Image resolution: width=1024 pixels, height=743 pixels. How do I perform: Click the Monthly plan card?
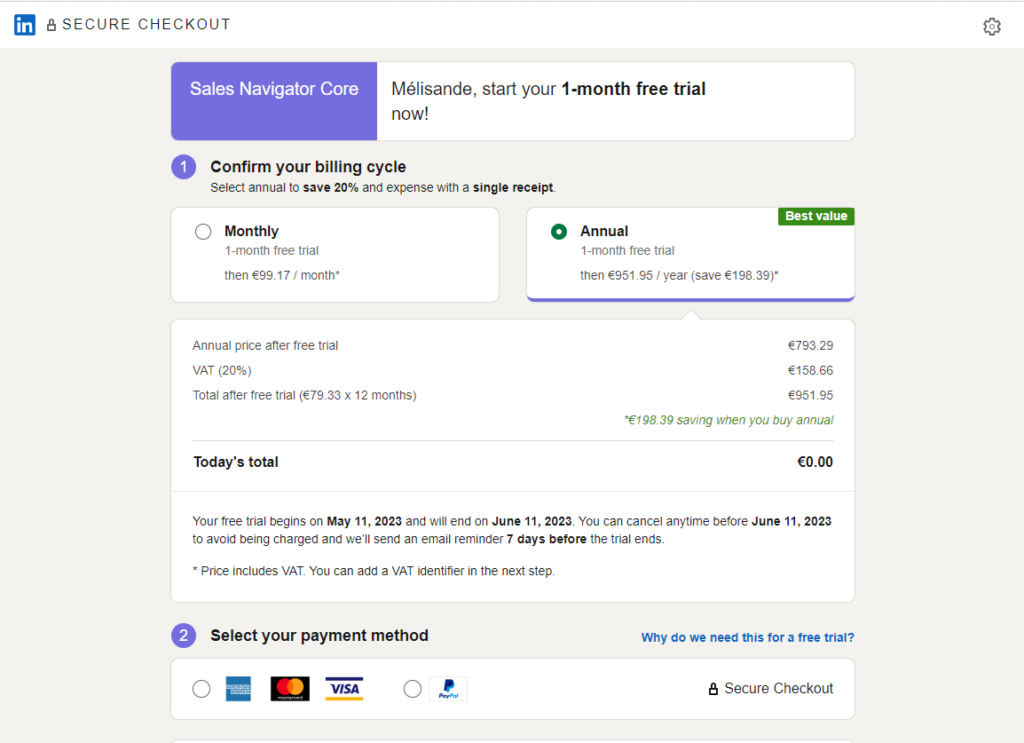(334, 254)
